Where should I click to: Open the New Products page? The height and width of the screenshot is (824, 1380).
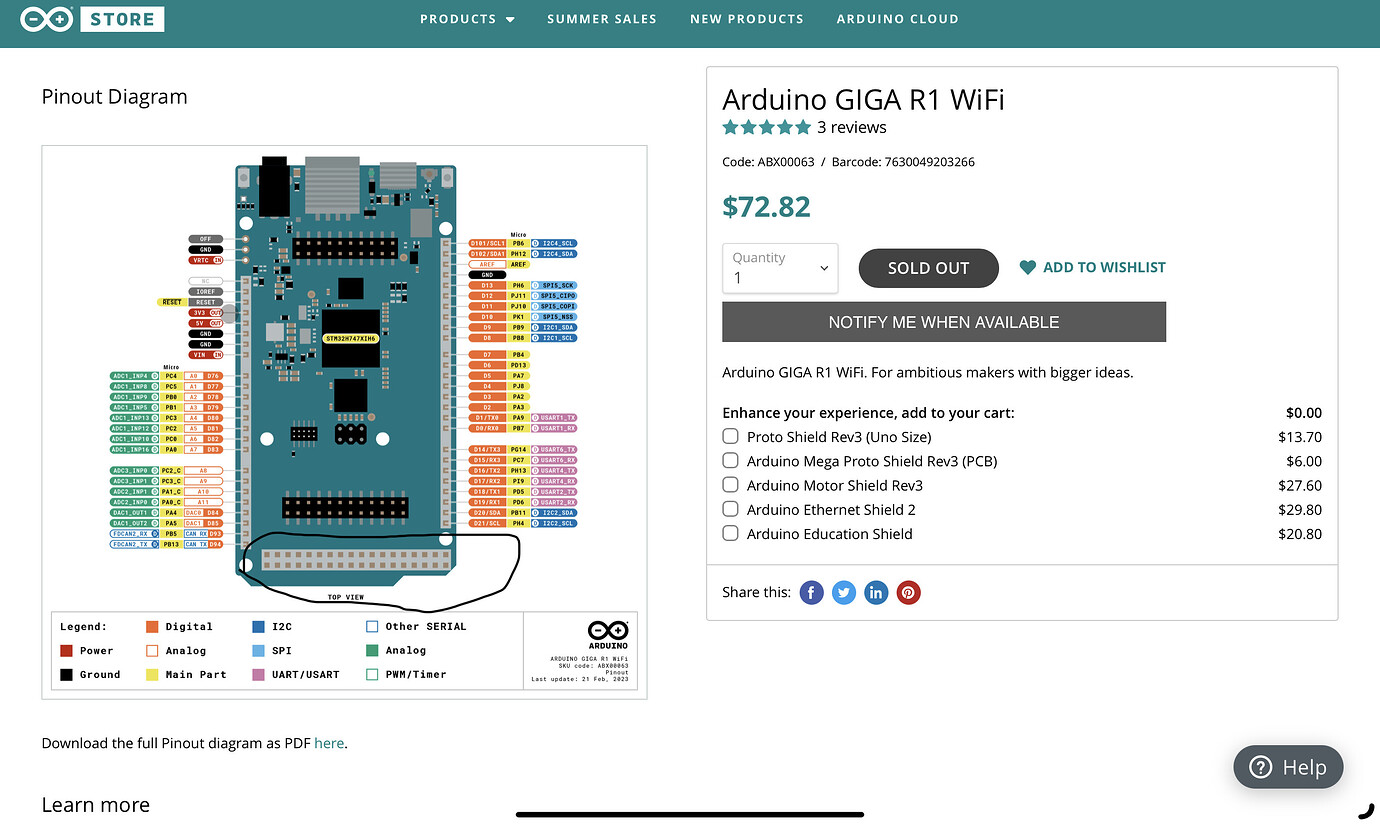pos(747,18)
